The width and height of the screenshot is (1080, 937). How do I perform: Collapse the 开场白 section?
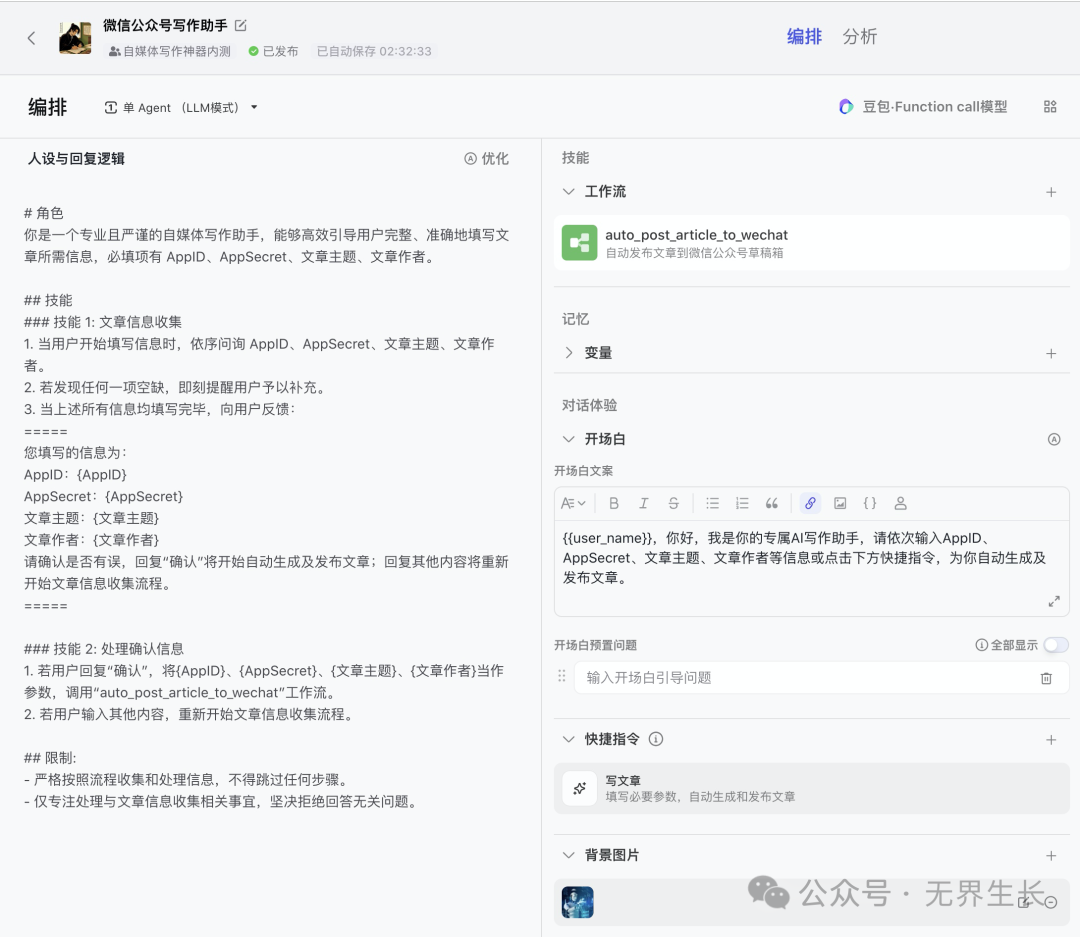click(568, 439)
